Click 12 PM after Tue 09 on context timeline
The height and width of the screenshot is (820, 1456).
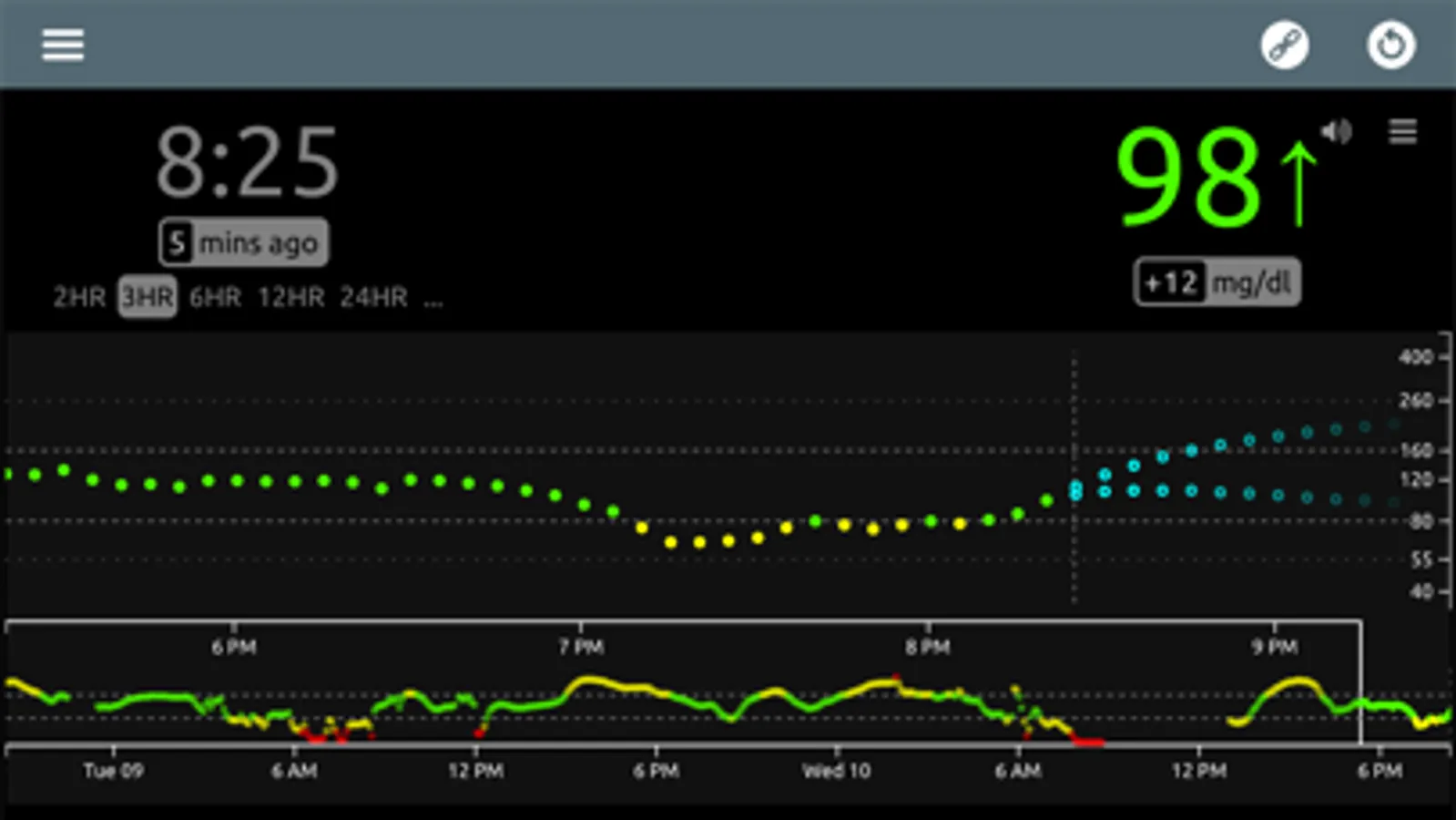(x=475, y=771)
